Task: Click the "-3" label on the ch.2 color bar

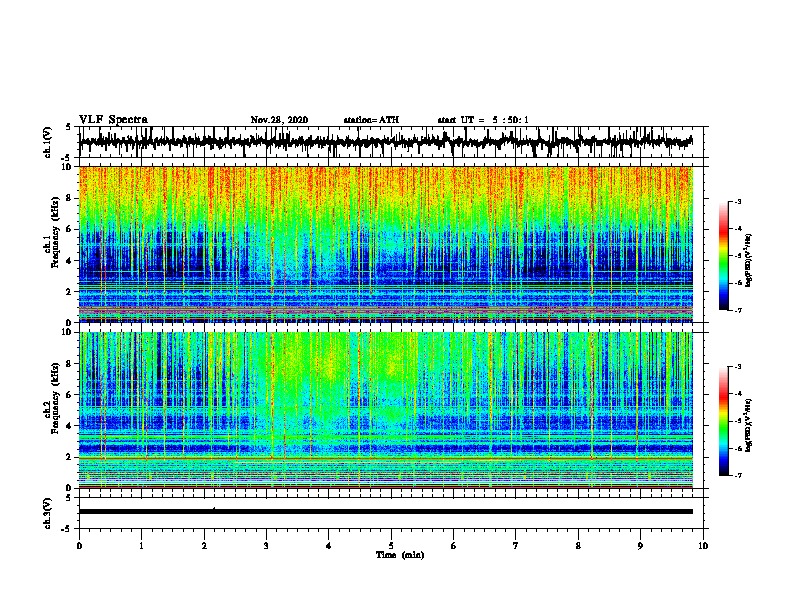Action: click(737, 367)
